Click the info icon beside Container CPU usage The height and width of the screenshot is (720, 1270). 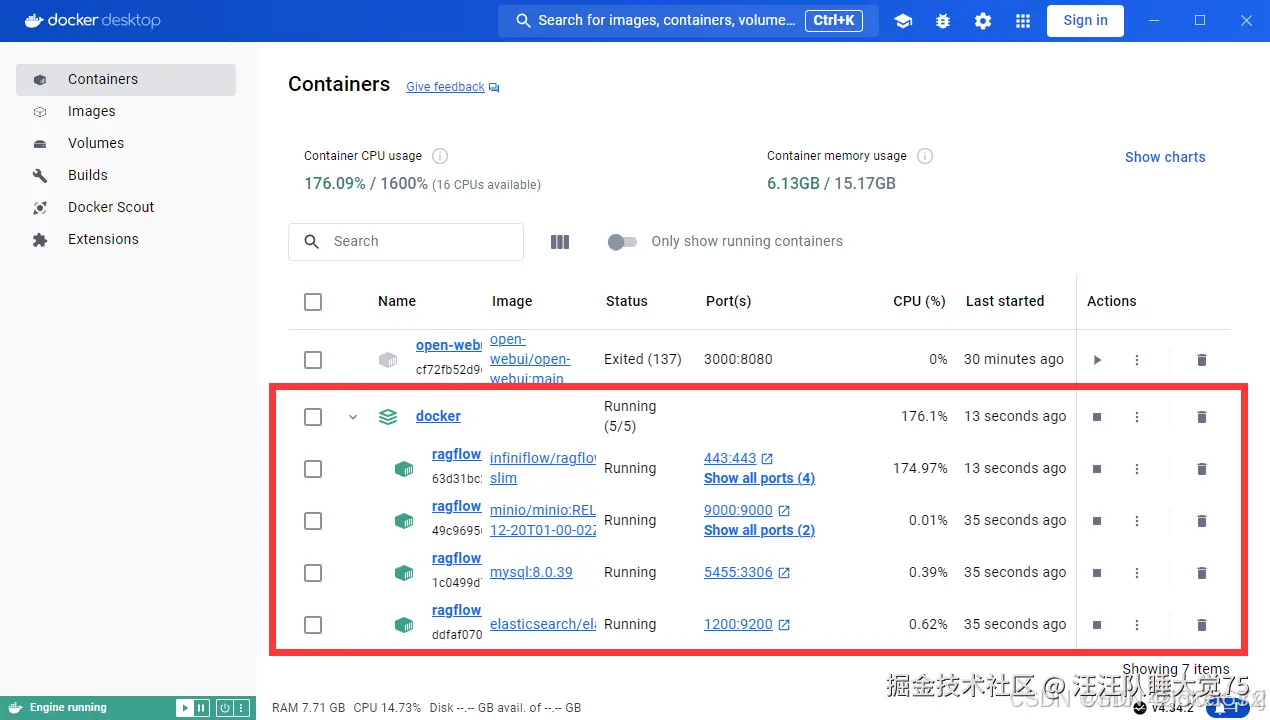[x=440, y=156]
